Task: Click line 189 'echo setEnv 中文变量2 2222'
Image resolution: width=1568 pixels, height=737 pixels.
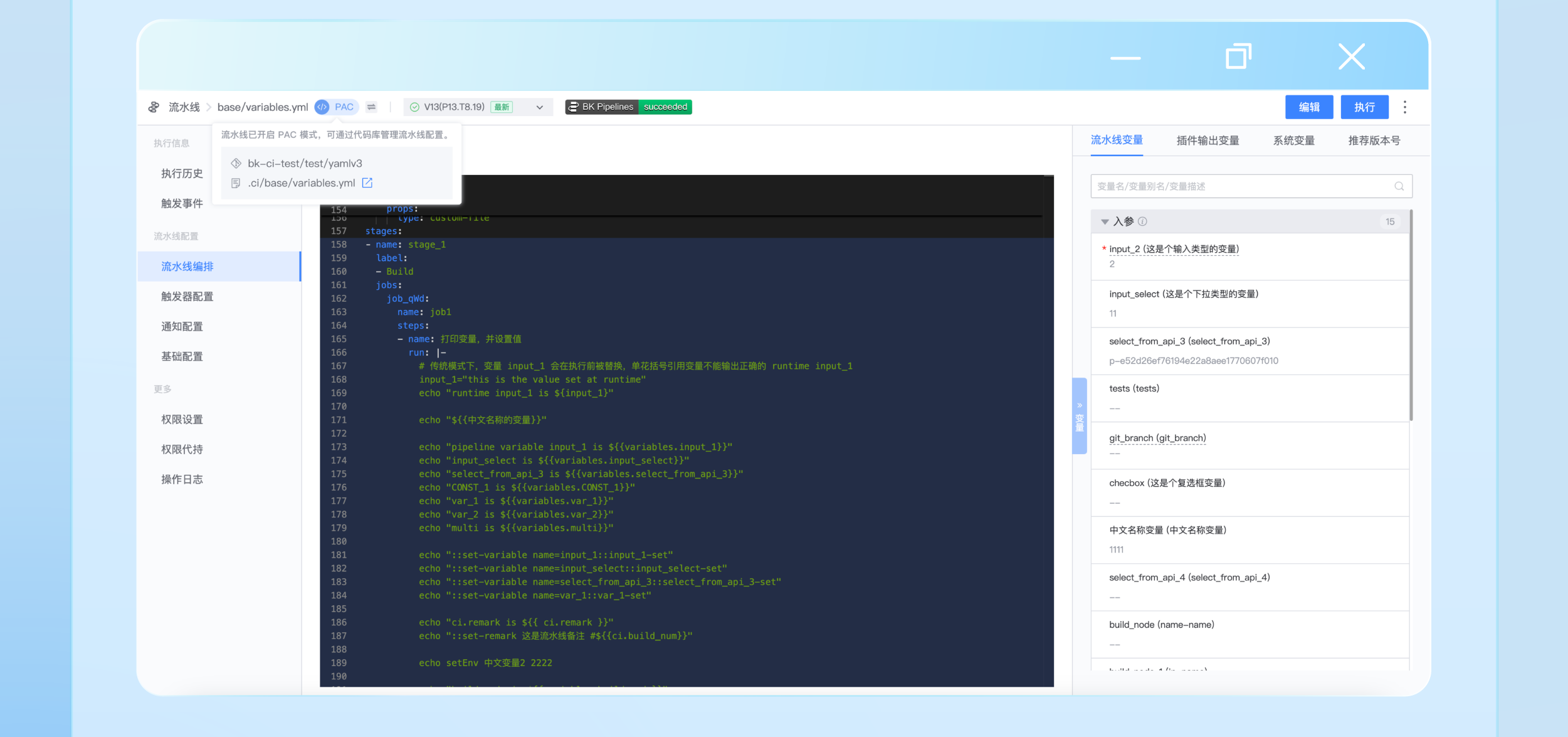Action: click(x=485, y=663)
